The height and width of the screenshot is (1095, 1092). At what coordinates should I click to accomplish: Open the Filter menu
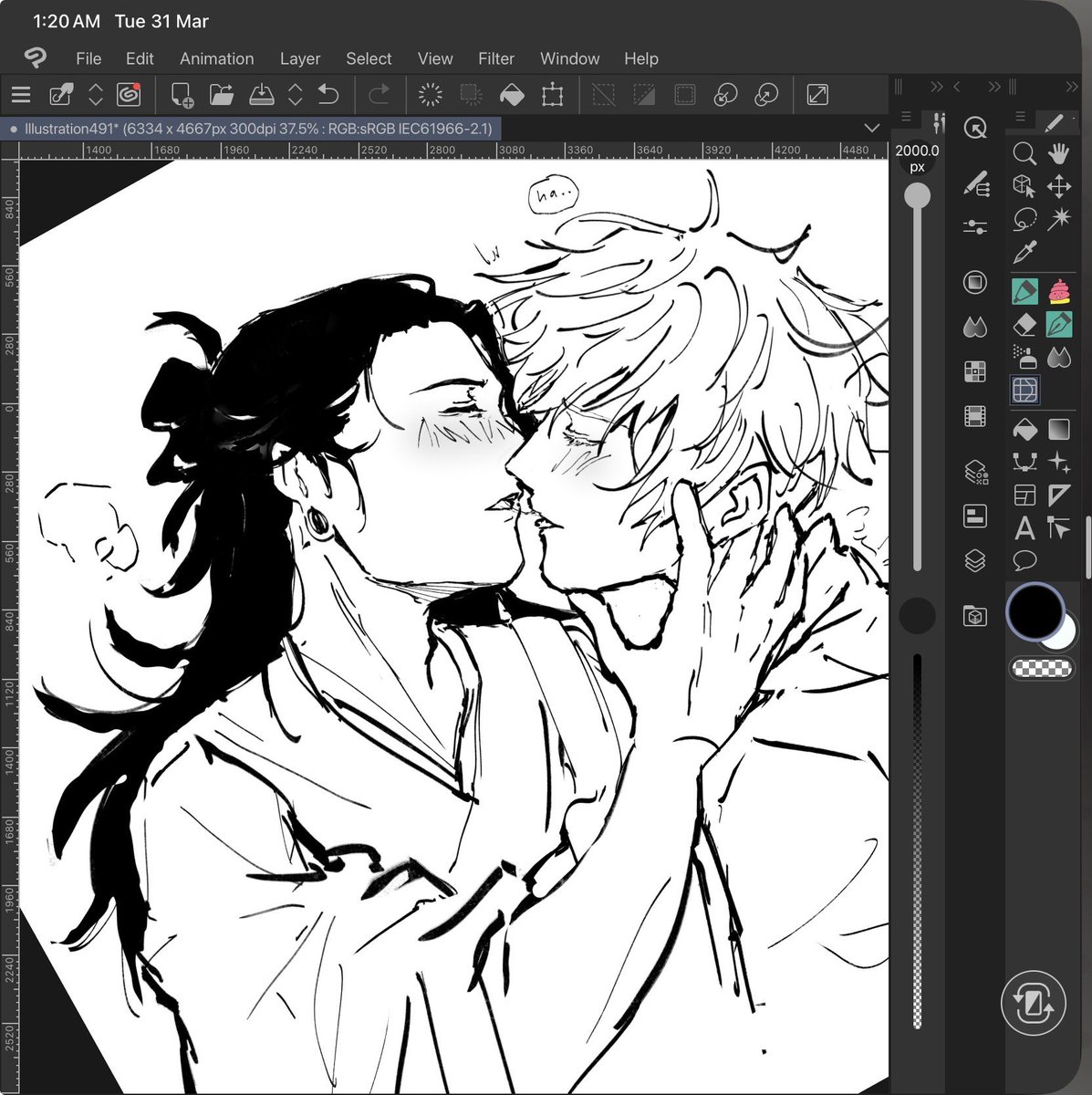point(496,58)
